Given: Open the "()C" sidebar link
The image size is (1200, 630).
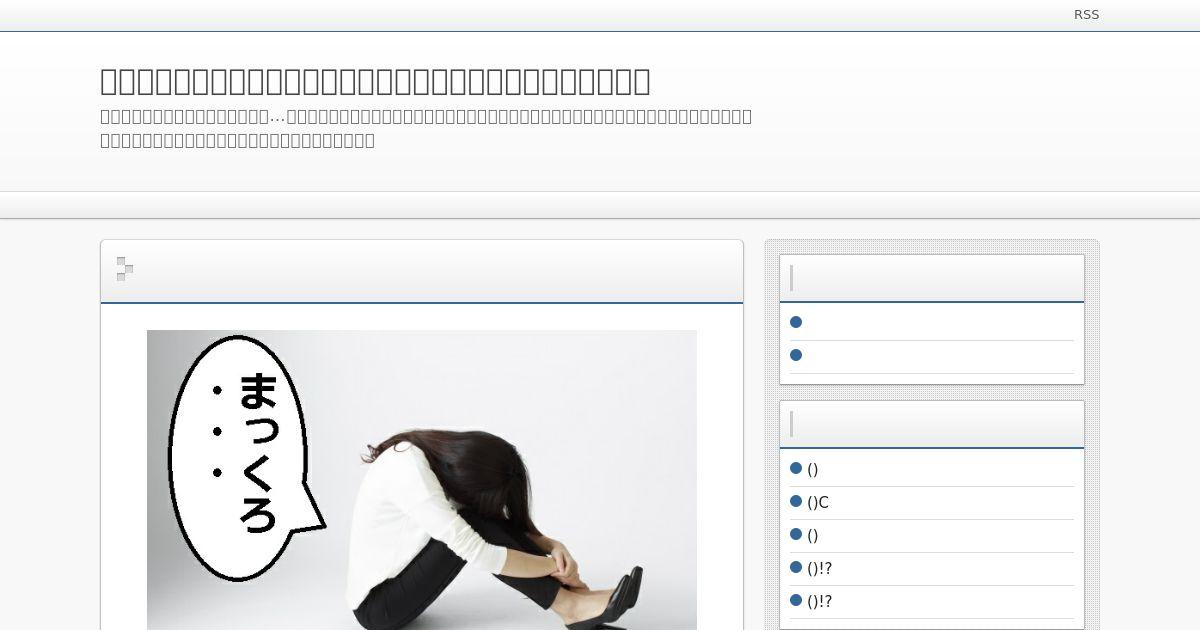Looking at the screenshot, I should click(818, 503).
